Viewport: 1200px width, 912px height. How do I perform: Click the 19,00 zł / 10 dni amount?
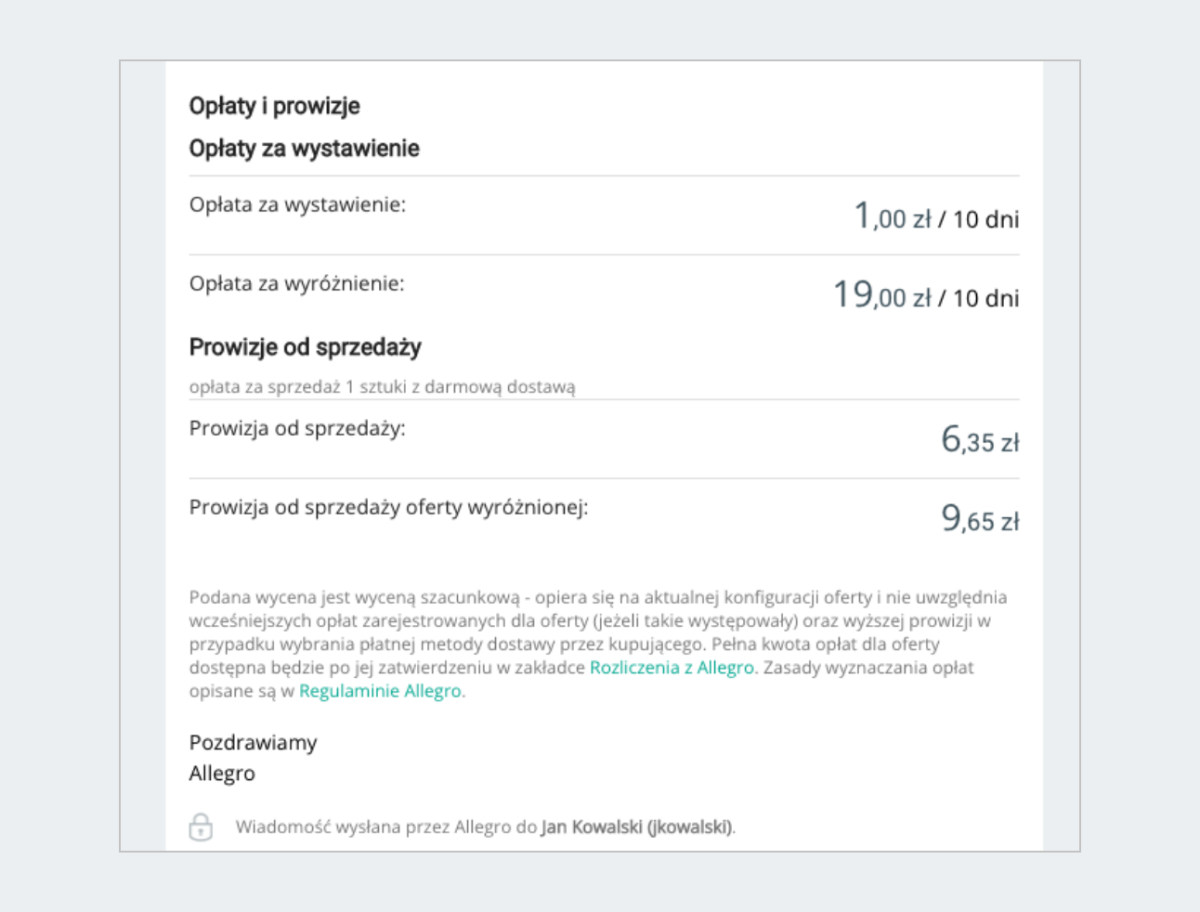pos(926,296)
